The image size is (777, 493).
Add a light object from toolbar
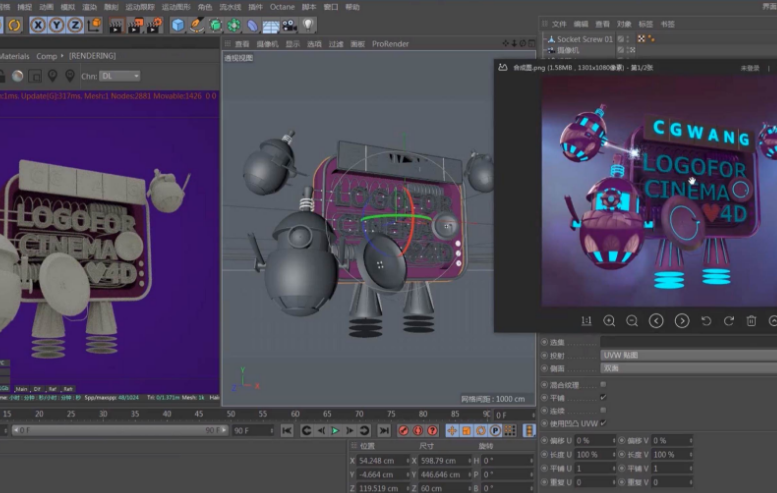(x=307, y=25)
